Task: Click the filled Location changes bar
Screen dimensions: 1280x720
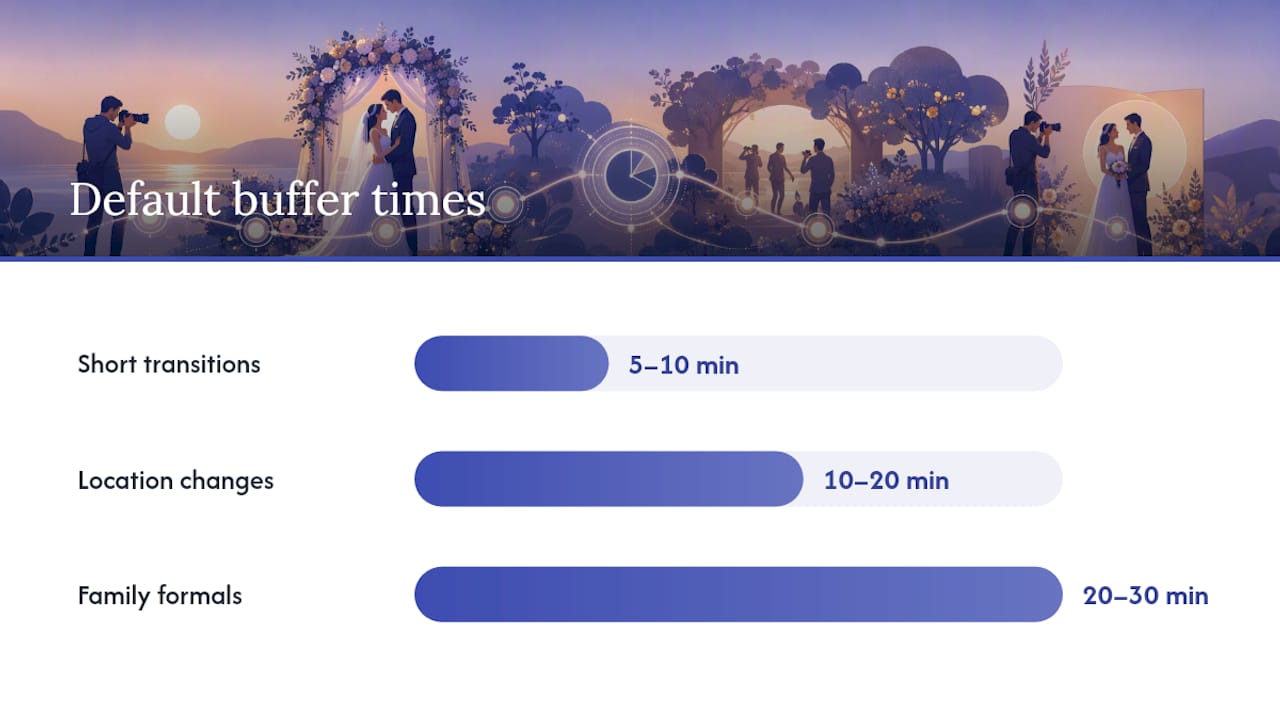Action: tap(608, 479)
